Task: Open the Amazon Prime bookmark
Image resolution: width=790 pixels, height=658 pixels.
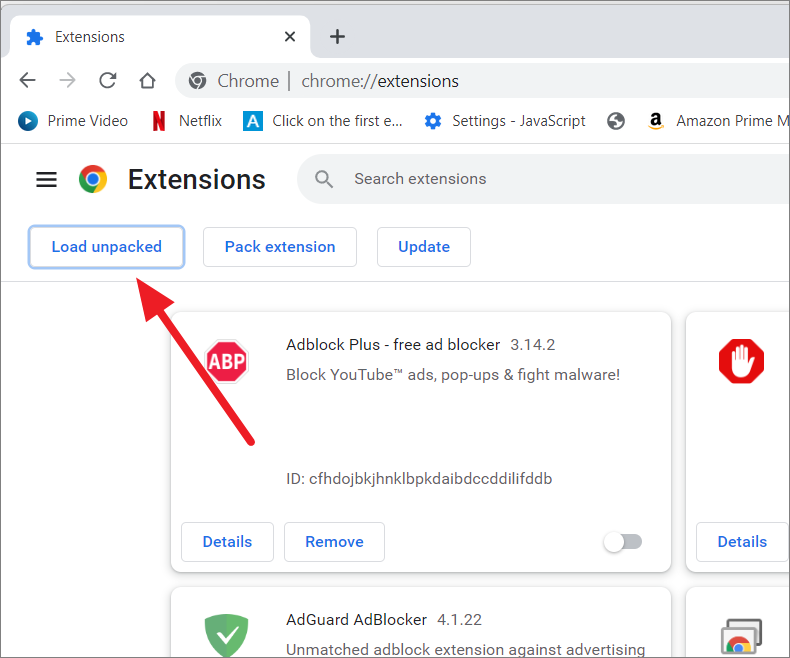Action: pos(717,121)
